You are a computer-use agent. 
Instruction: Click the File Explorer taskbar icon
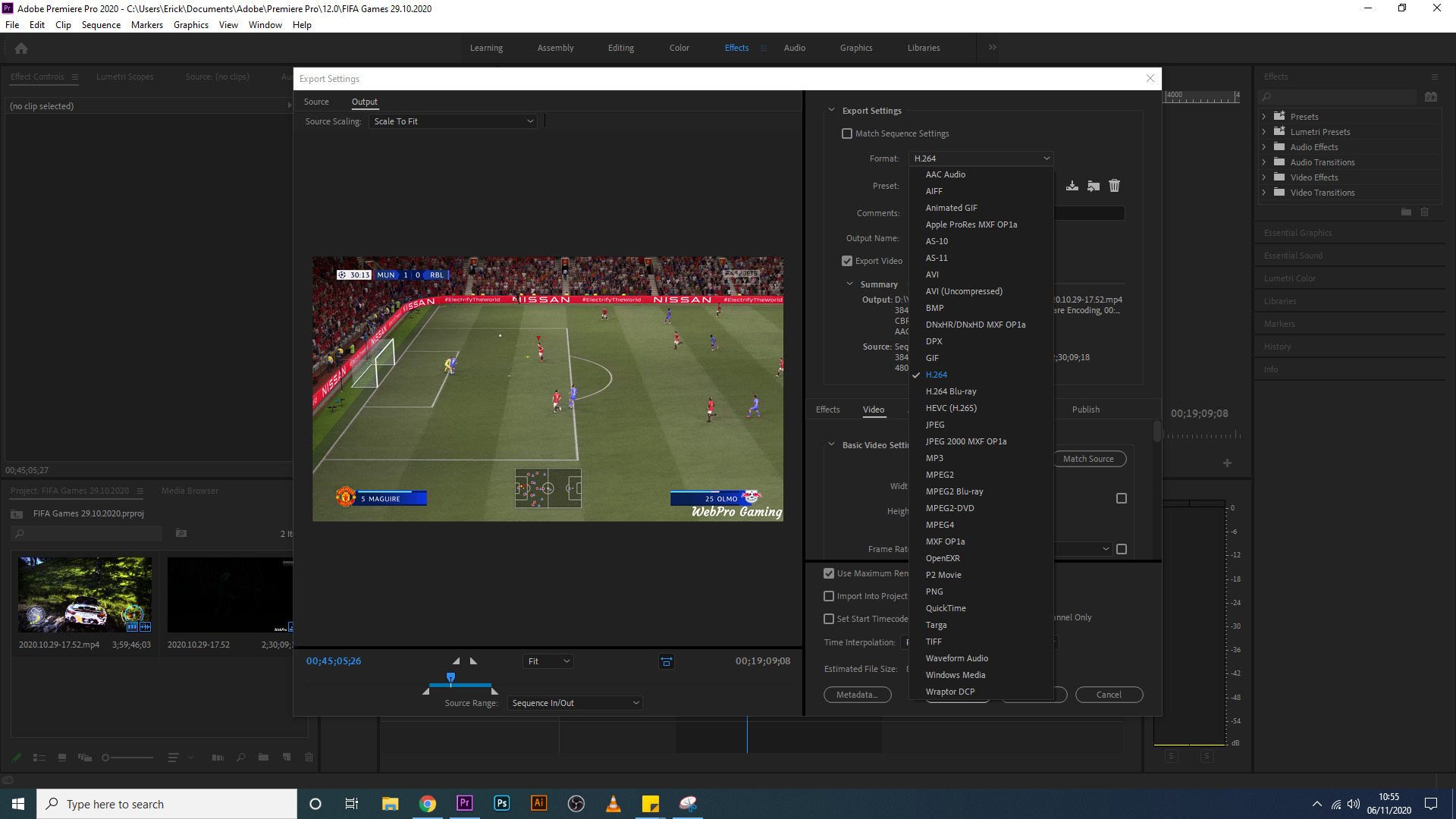tap(391, 803)
